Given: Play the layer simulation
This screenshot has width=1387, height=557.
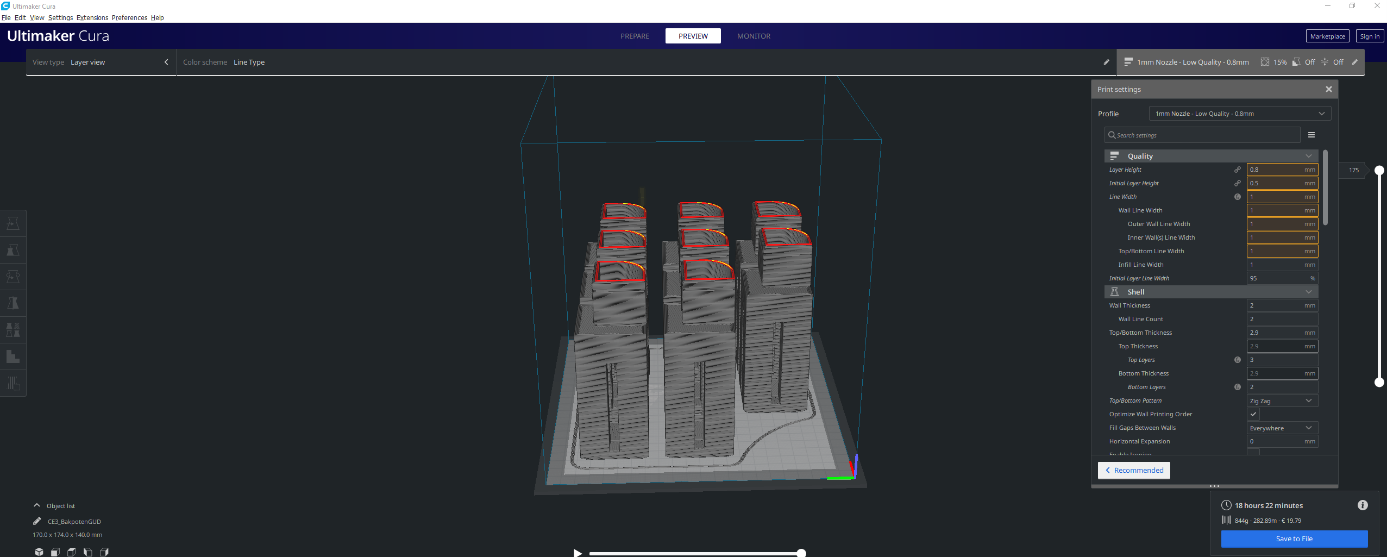Looking at the screenshot, I should [x=577, y=552].
